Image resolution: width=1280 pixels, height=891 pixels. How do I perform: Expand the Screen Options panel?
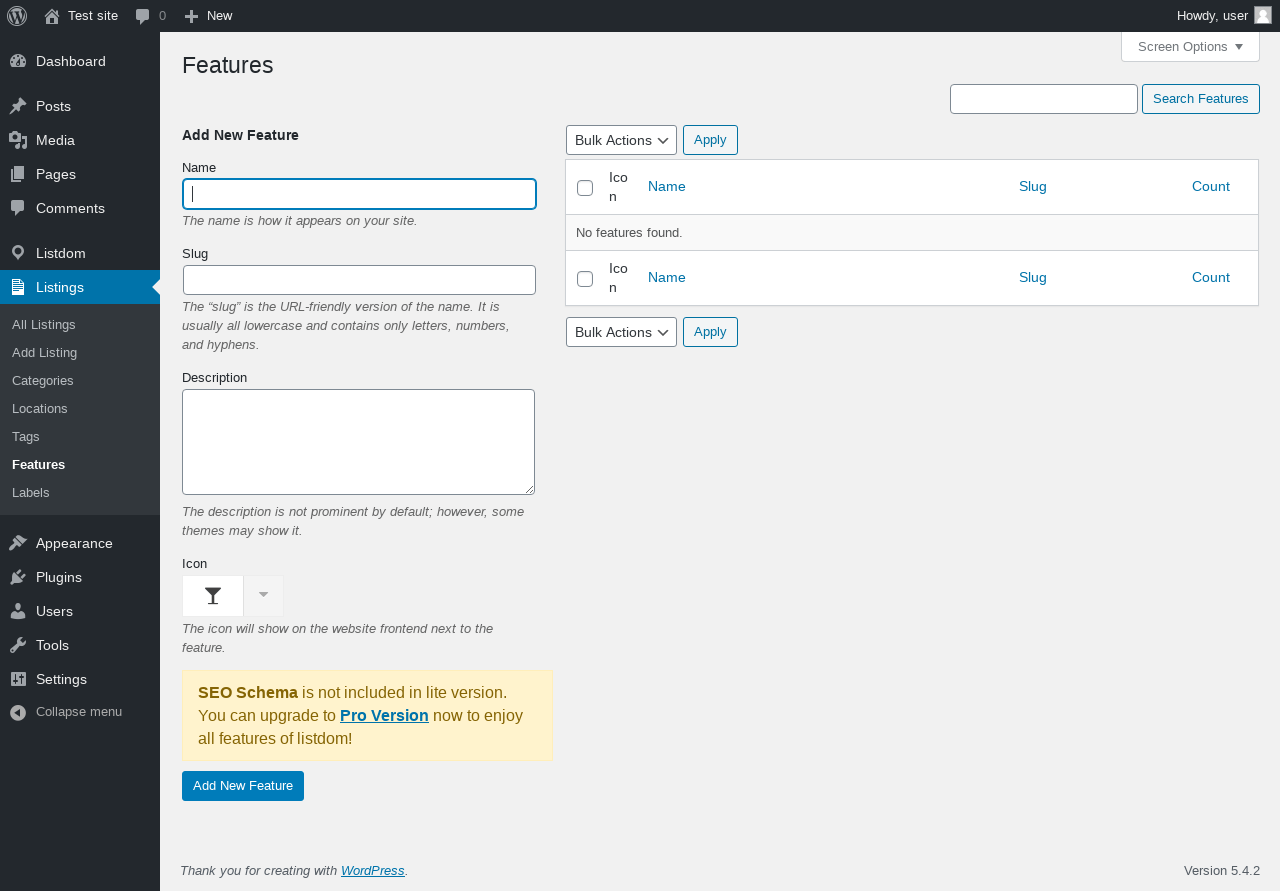tap(1190, 47)
